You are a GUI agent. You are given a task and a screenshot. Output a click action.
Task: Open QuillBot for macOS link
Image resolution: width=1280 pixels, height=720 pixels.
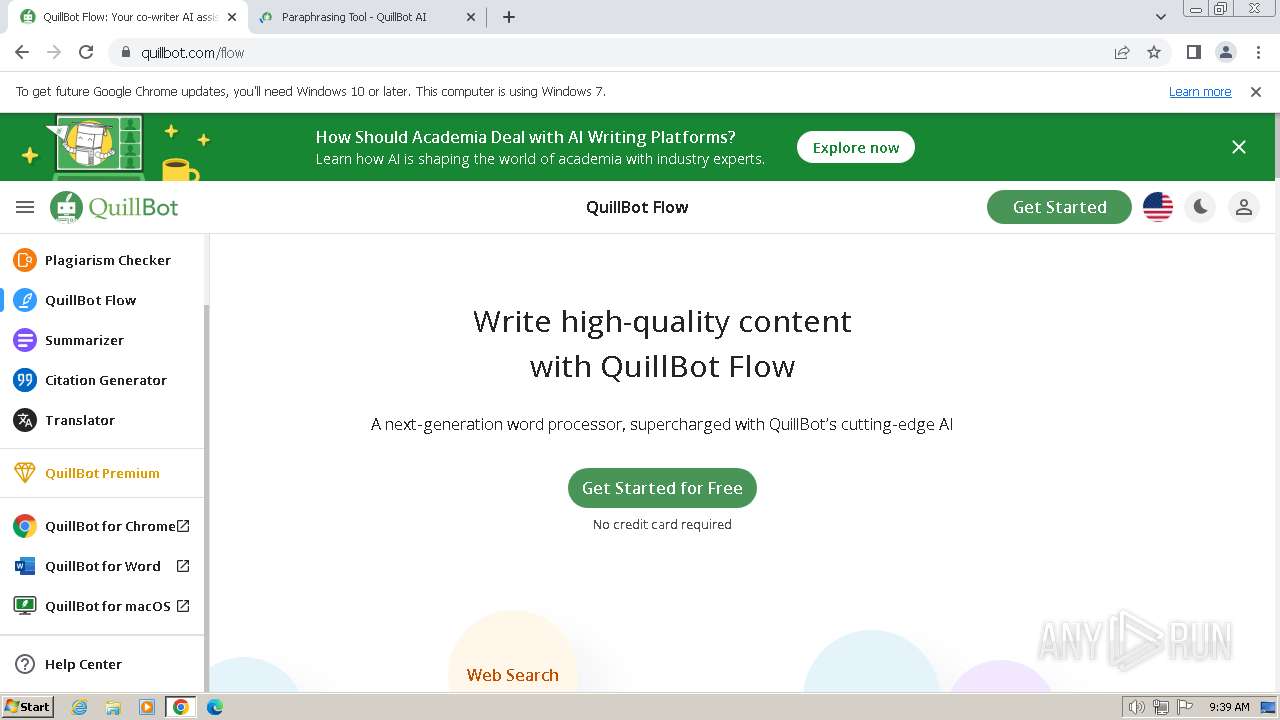coord(102,606)
